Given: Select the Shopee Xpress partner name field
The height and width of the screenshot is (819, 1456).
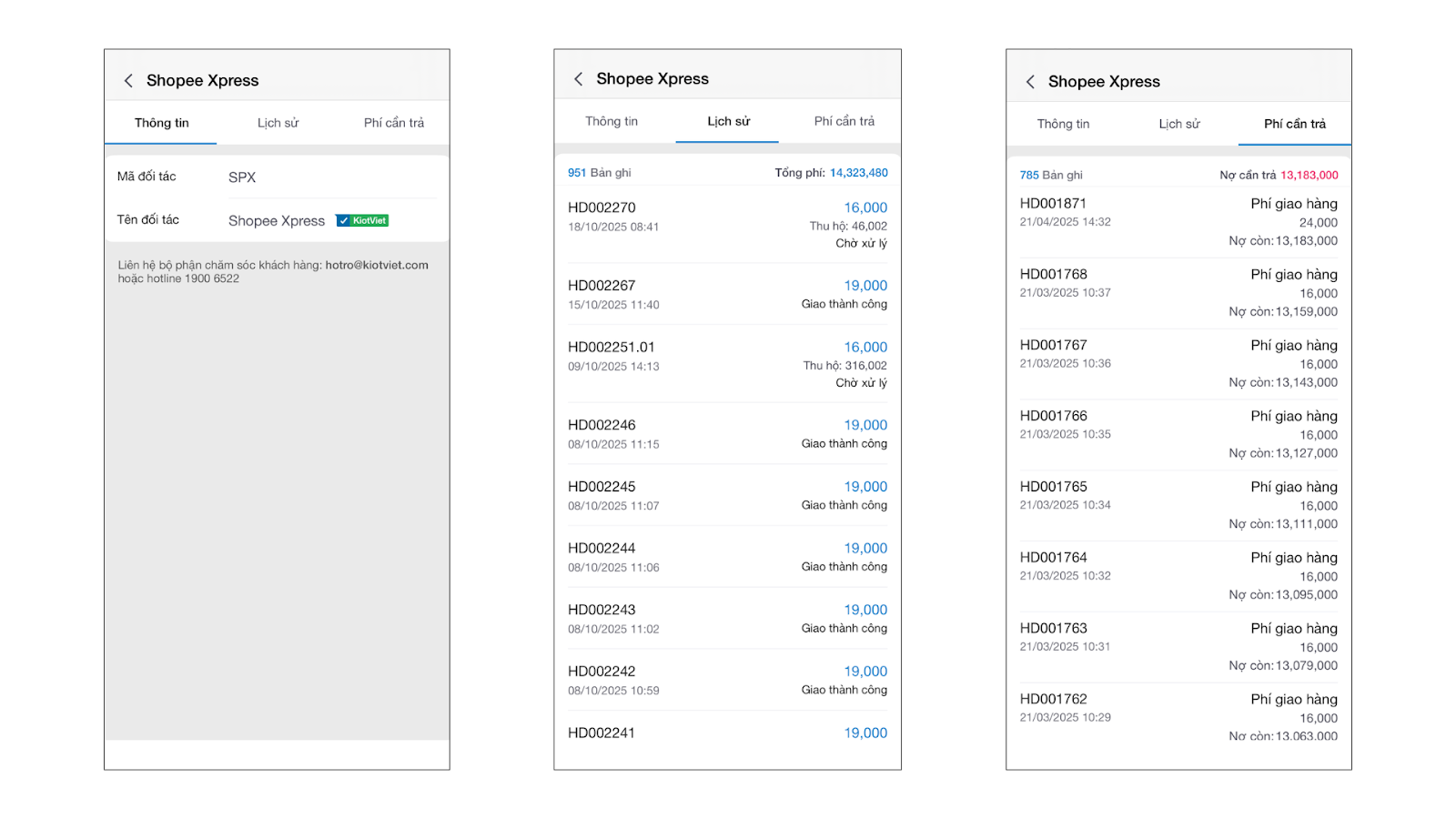Looking at the screenshot, I should pos(277,221).
